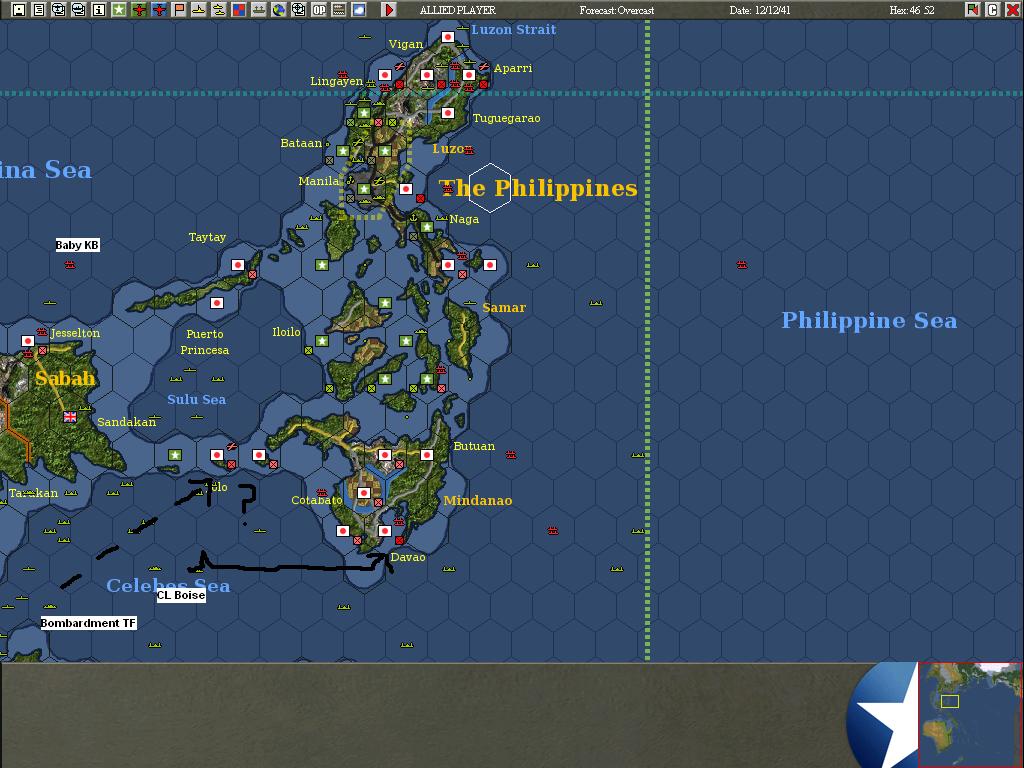Click the 'Forecast: Overcast' text
This screenshot has height=768, width=1024.
tap(616, 10)
